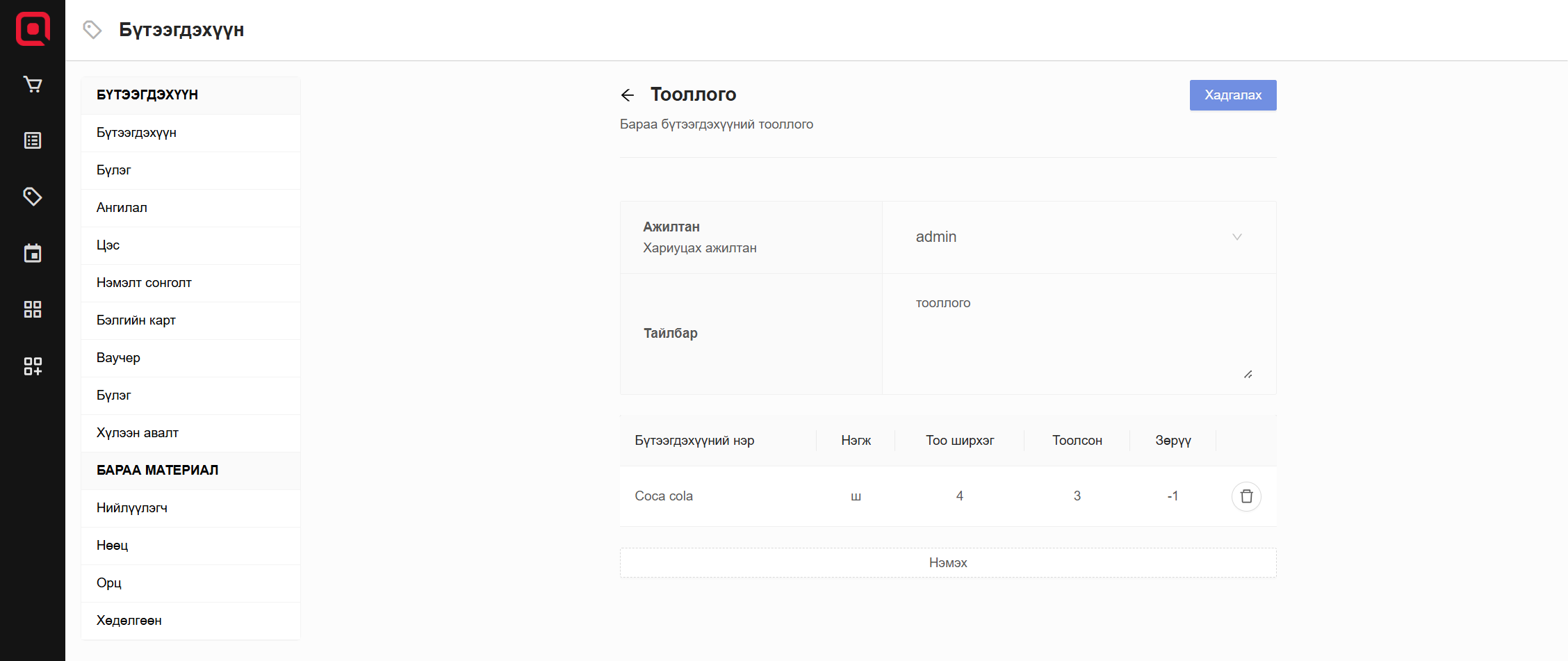This screenshot has height=661, width=1568.
Task: Click into the Тайлбар description textarea
Action: pos(1077,334)
